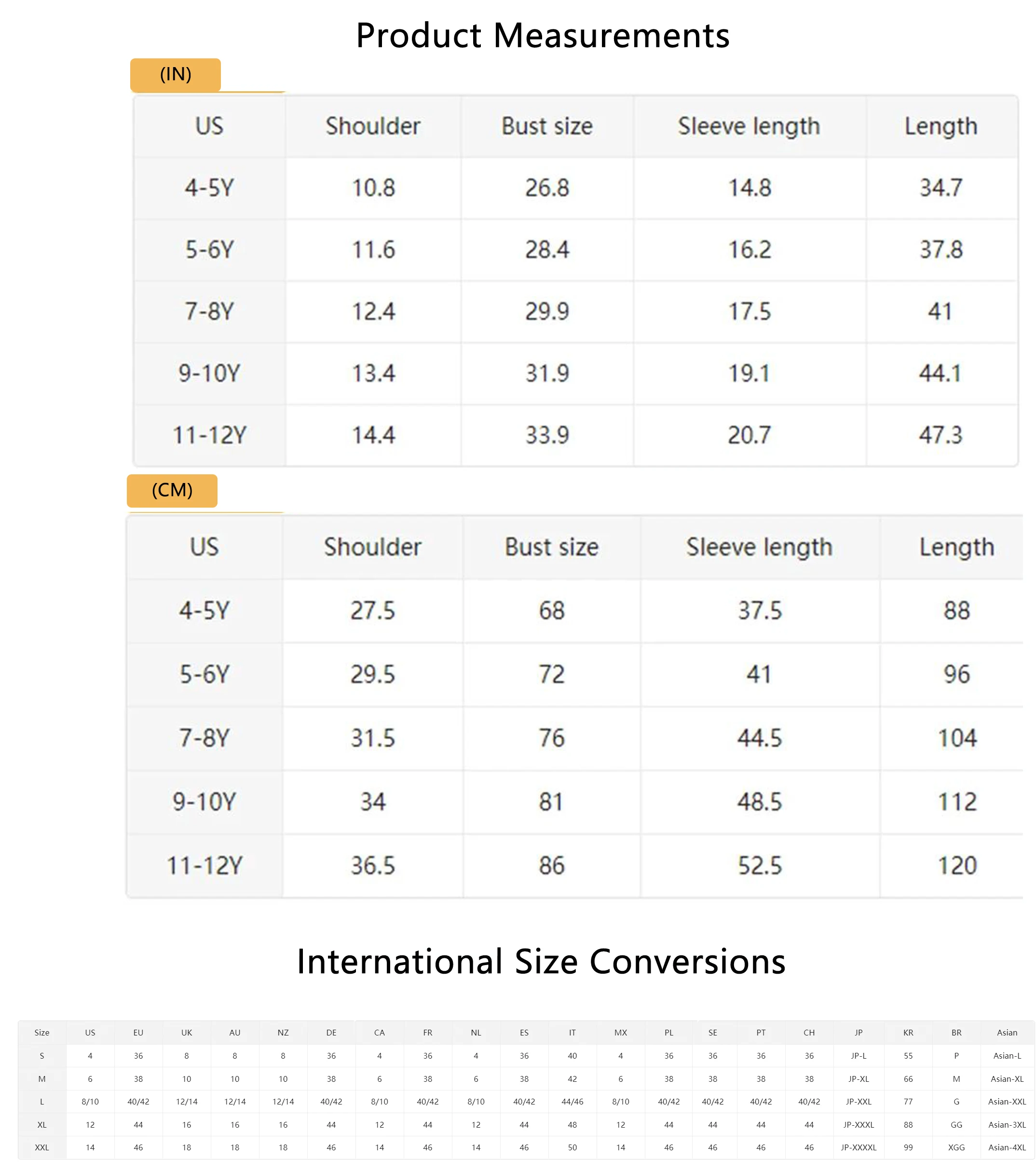Click the 120 length value
The height and width of the screenshot is (1173, 1036).
pos(956,866)
